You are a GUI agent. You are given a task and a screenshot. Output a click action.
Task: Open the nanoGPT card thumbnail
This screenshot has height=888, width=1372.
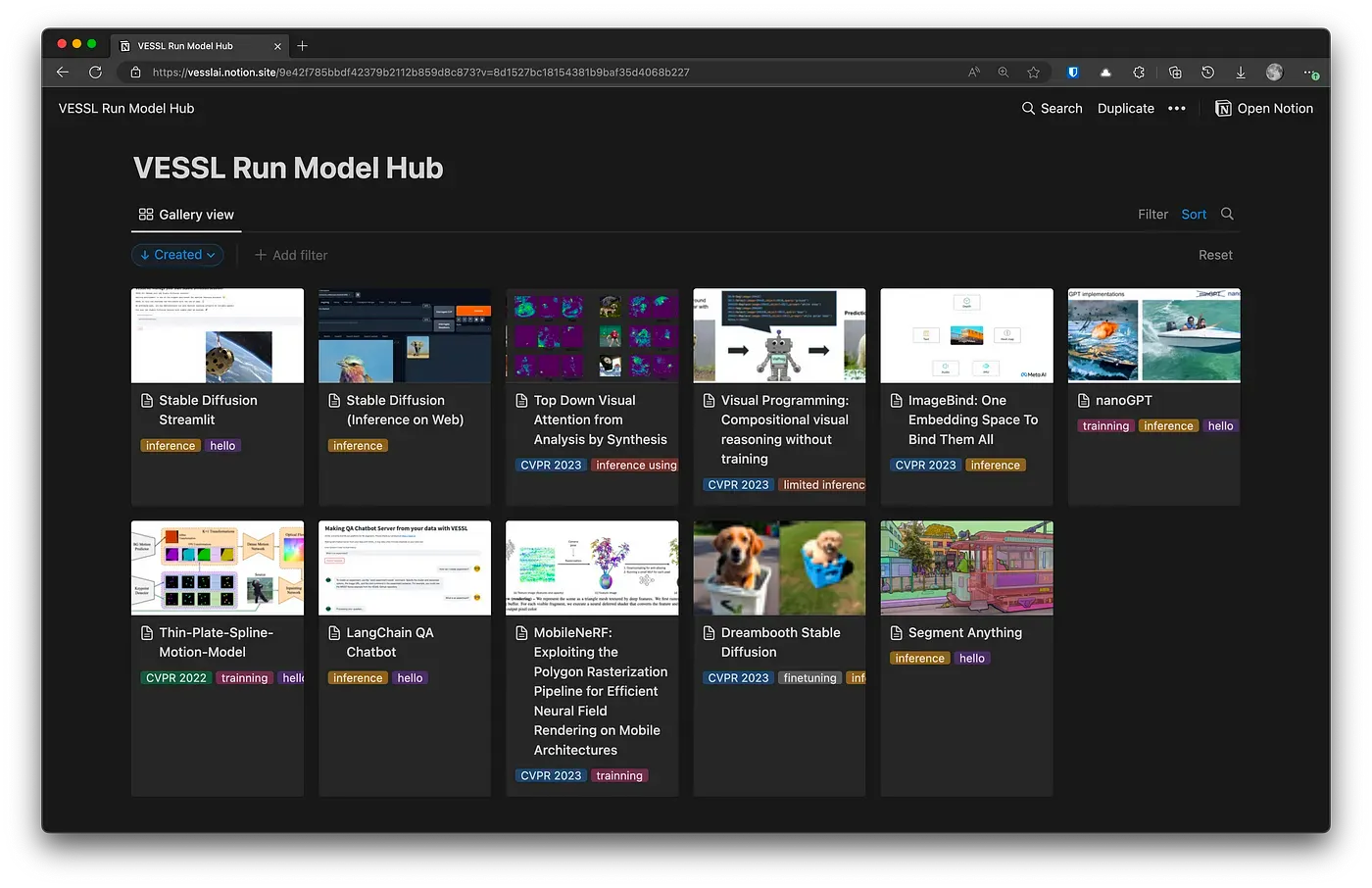(1153, 335)
